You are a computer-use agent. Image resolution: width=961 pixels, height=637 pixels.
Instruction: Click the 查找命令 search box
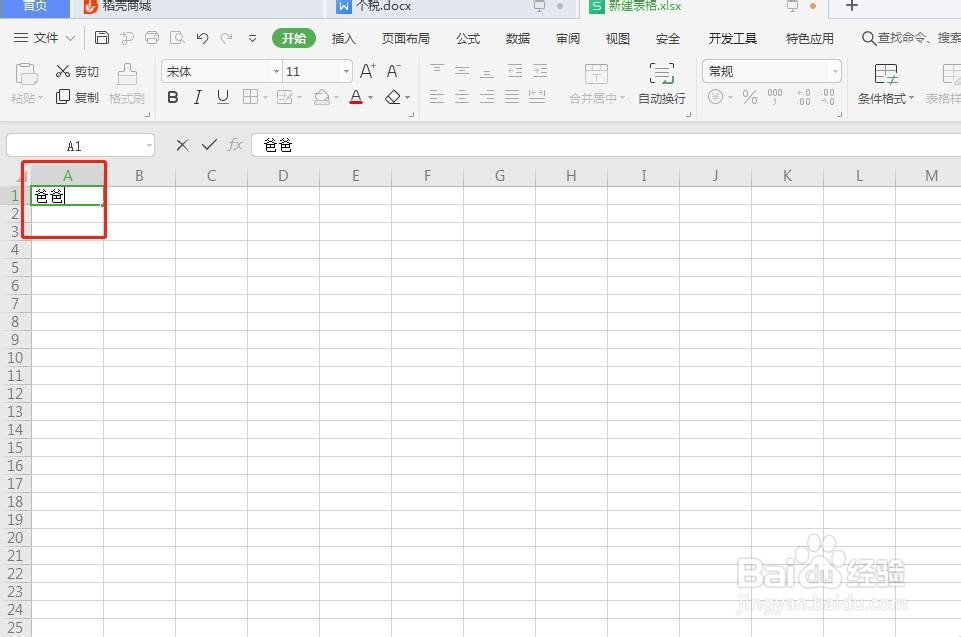pyautogui.click(x=911, y=38)
